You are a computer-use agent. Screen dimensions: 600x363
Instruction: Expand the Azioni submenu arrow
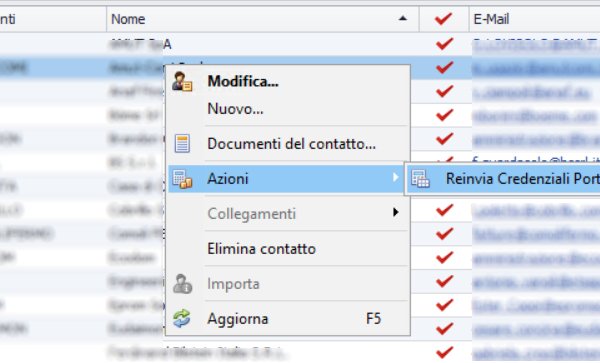[396, 177]
